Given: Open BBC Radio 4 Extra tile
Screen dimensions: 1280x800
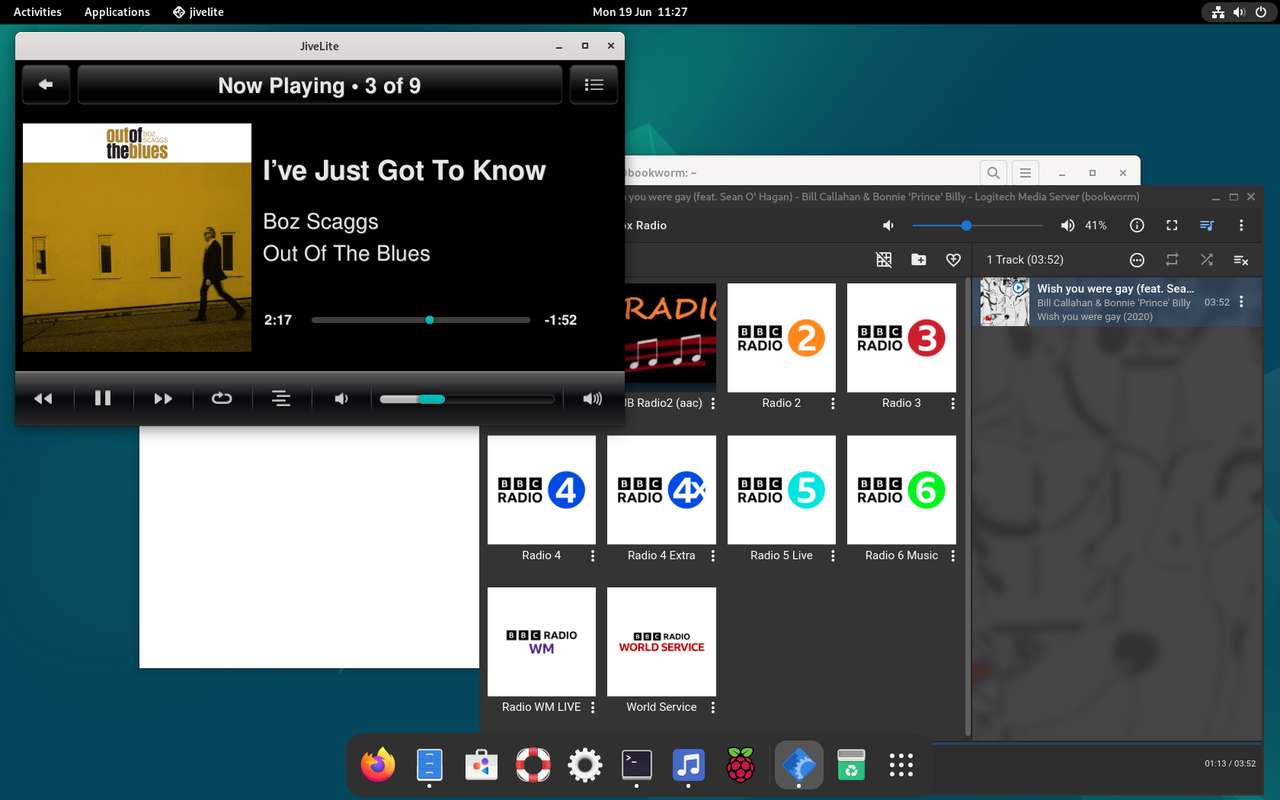Looking at the screenshot, I should pyautogui.click(x=661, y=490).
